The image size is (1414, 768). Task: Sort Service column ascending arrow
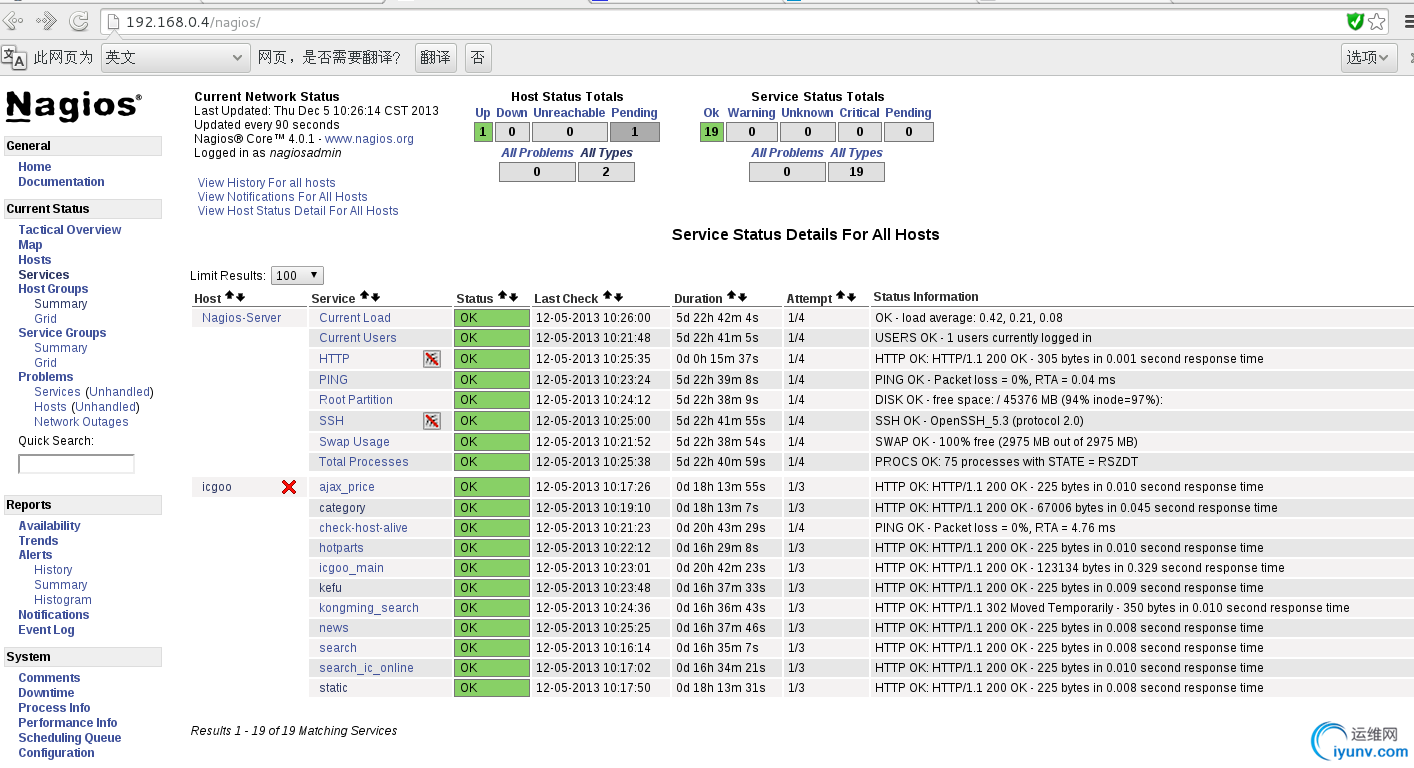click(x=364, y=297)
